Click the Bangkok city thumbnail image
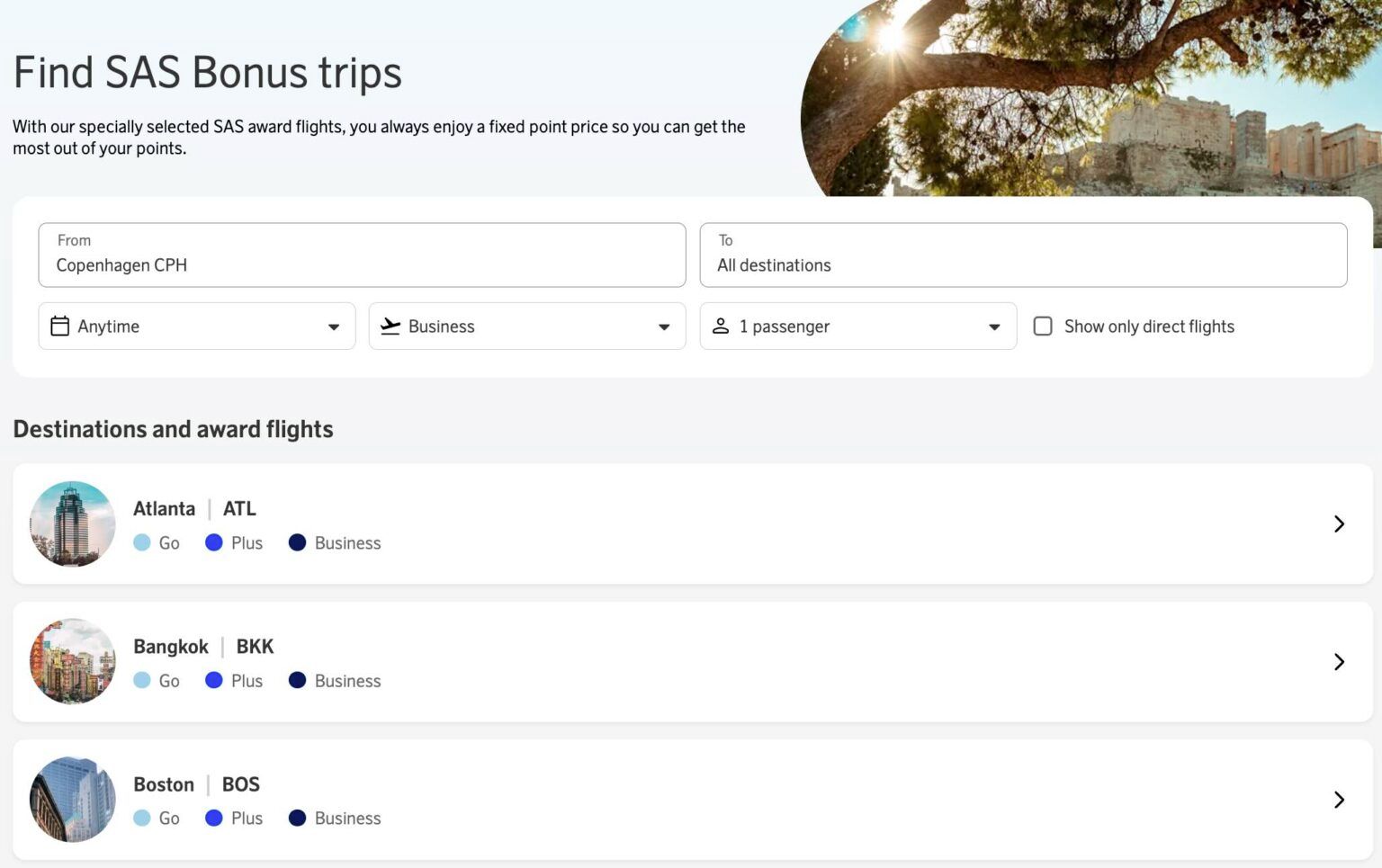1382x868 pixels. tap(73, 661)
